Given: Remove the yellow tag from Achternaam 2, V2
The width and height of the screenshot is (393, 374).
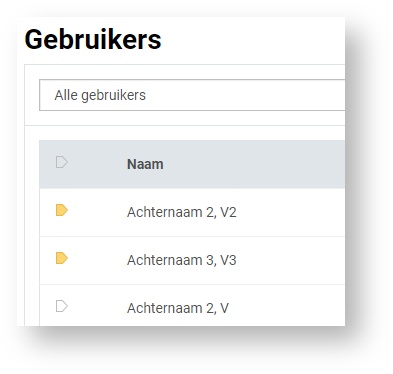Looking at the screenshot, I should (x=62, y=210).
